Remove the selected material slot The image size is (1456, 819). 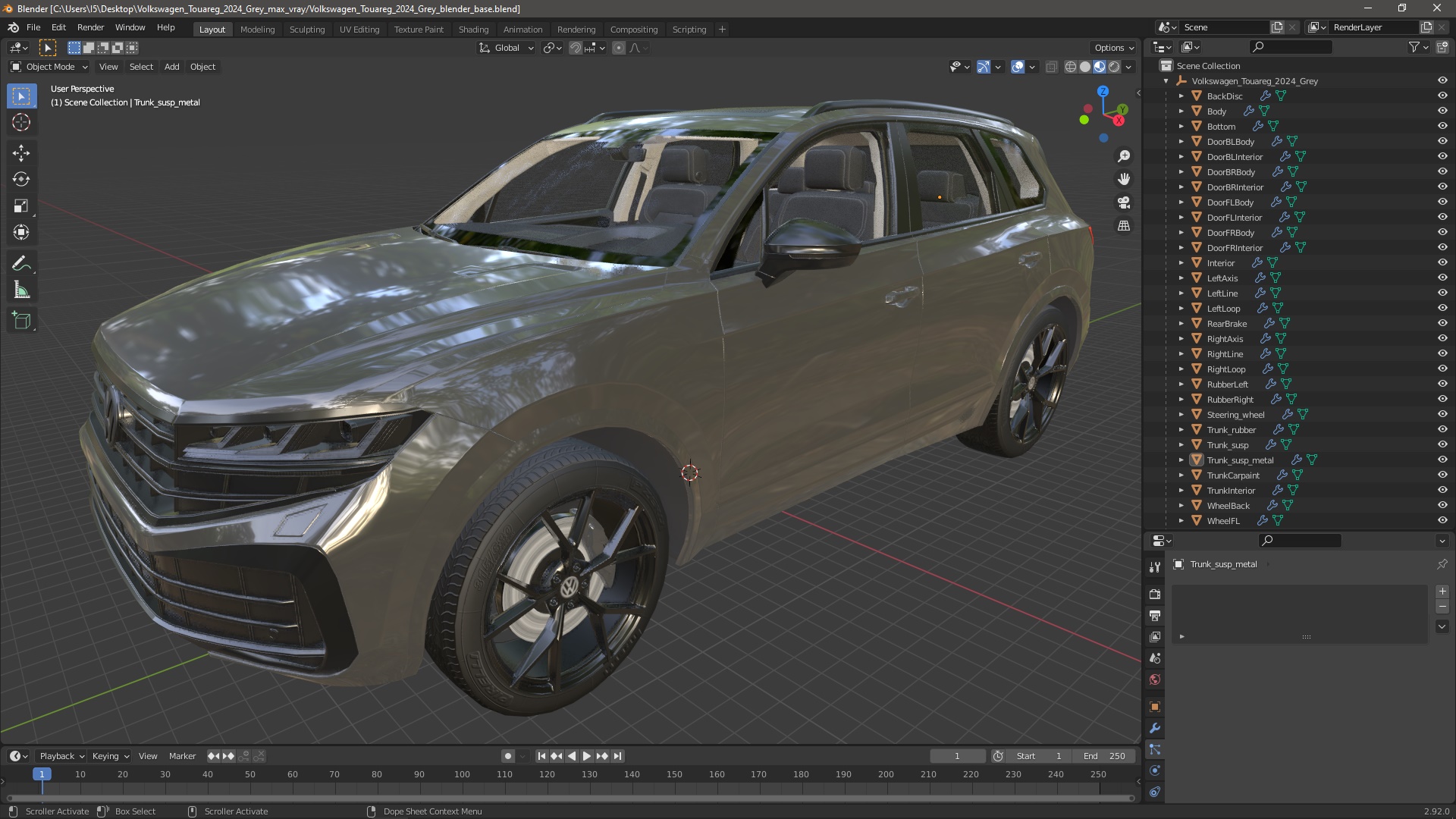[1442, 607]
